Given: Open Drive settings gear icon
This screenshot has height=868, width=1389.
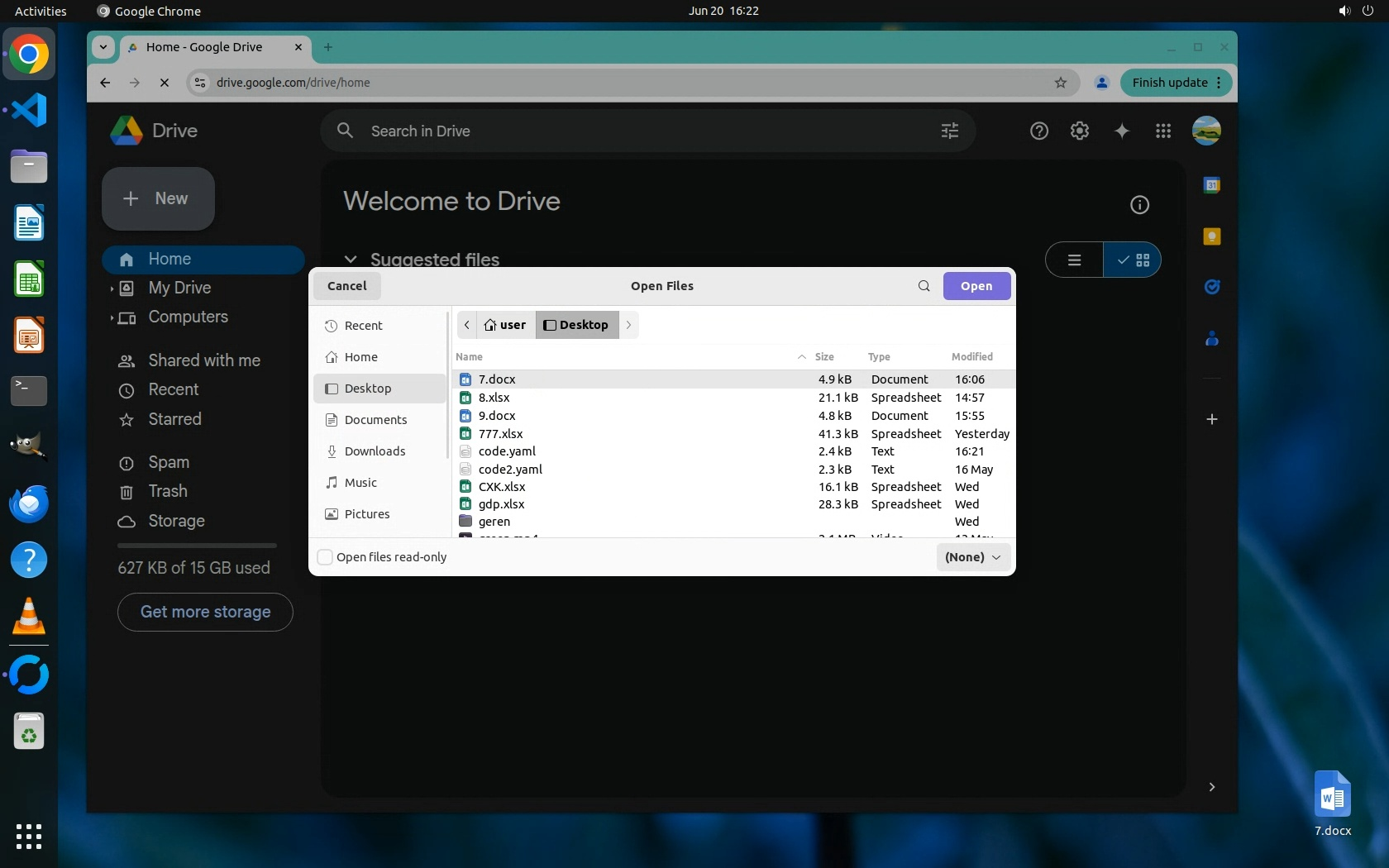Looking at the screenshot, I should click(1079, 131).
